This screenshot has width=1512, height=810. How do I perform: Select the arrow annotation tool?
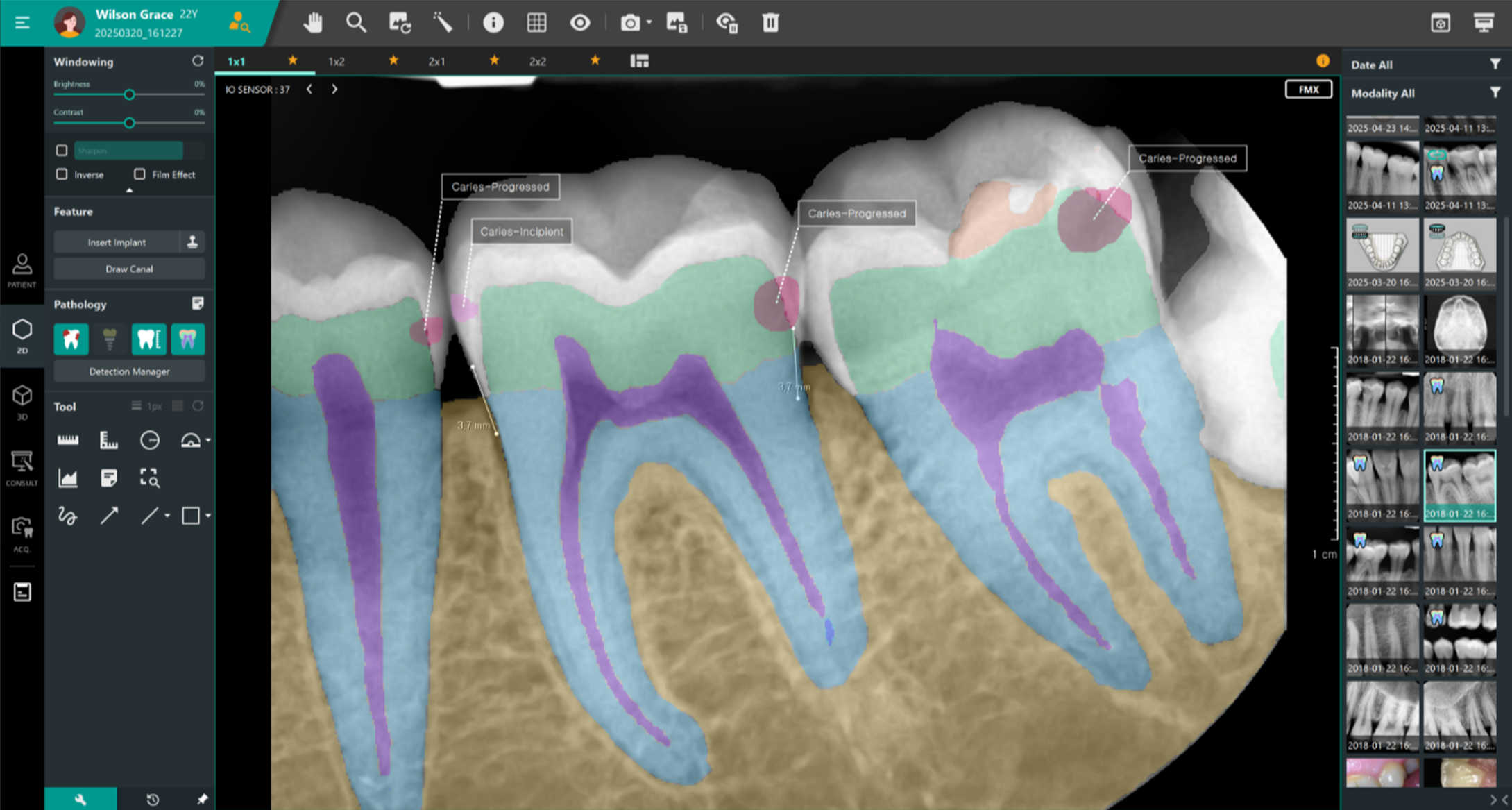109,516
